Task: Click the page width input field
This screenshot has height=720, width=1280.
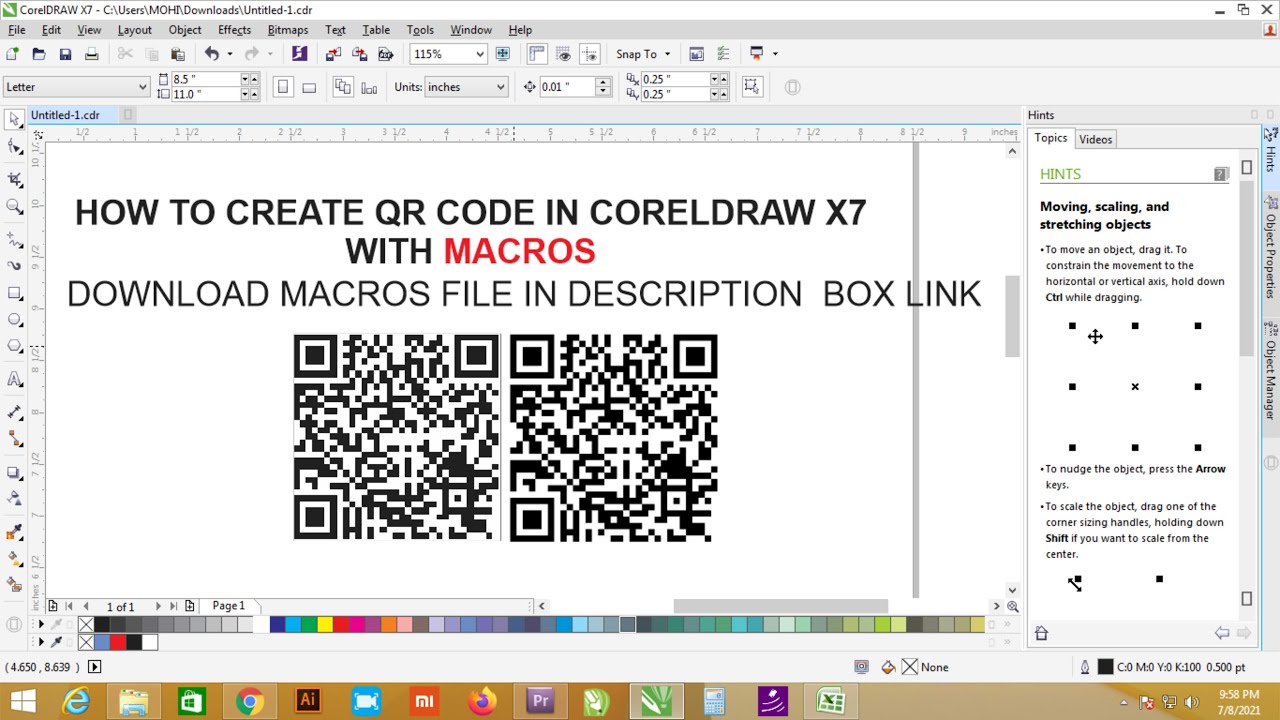Action: pyautogui.click(x=206, y=79)
